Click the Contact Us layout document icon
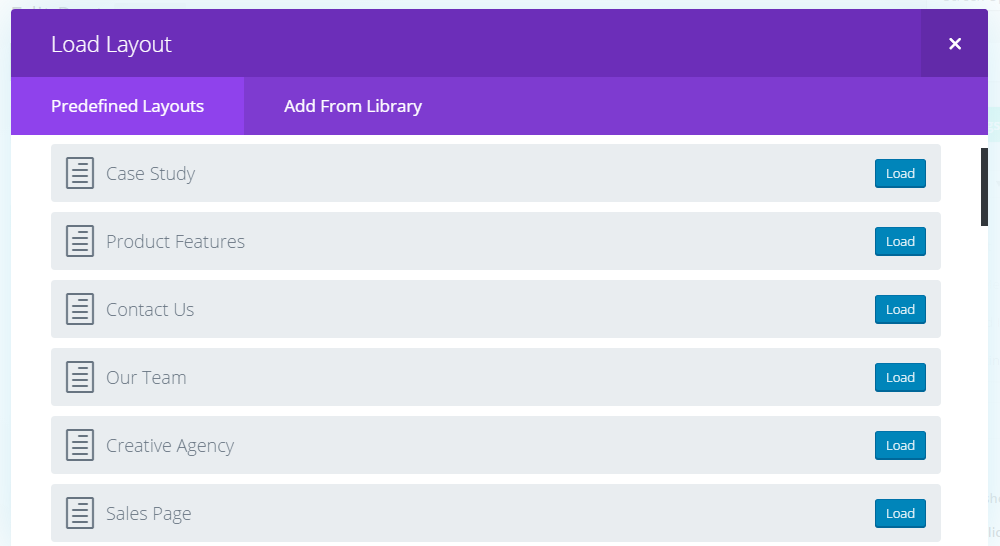This screenshot has height=546, width=1000. (80, 309)
